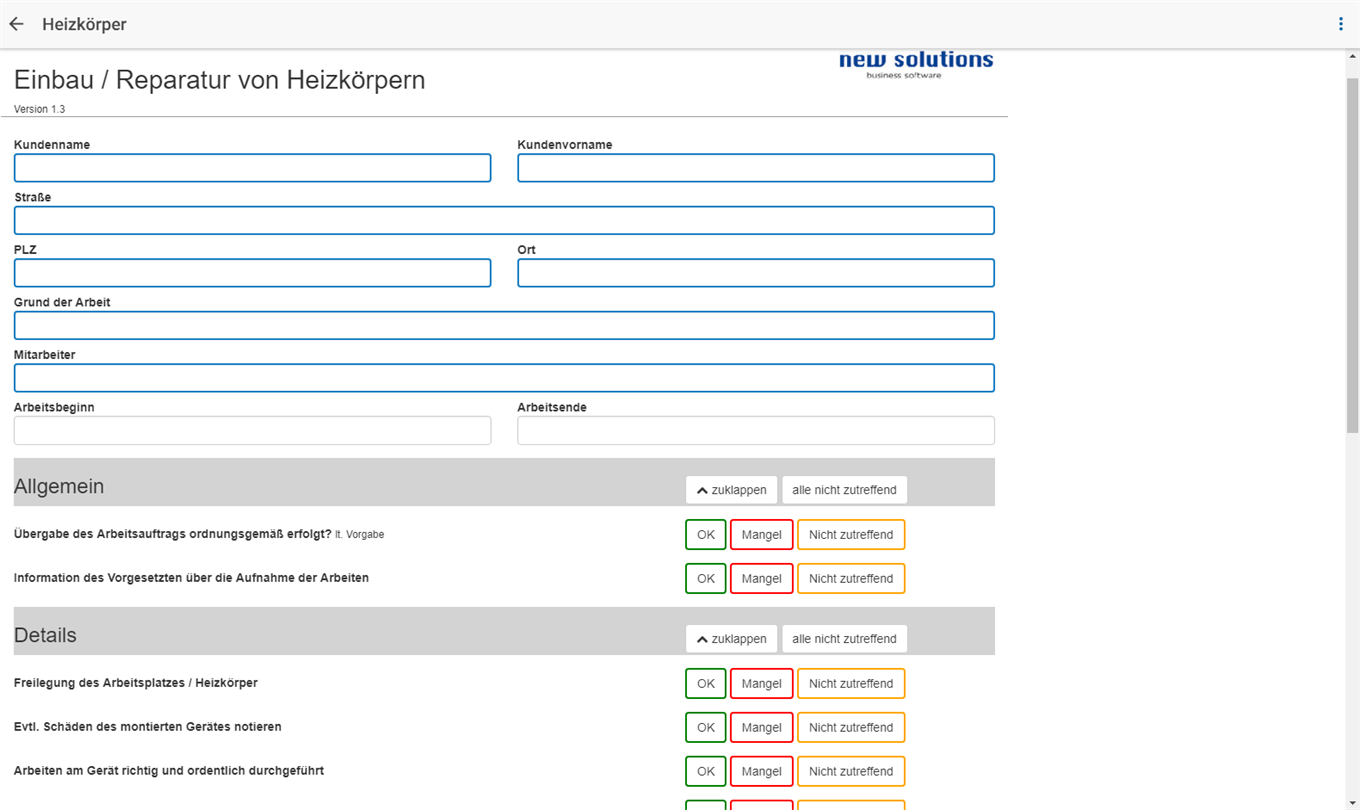Click the vertical page scrollbar

pos(1352,250)
